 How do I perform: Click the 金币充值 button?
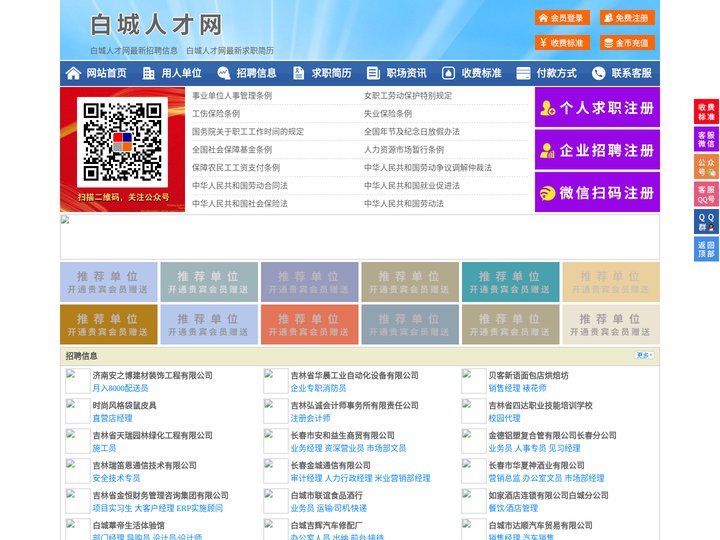(627, 43)
